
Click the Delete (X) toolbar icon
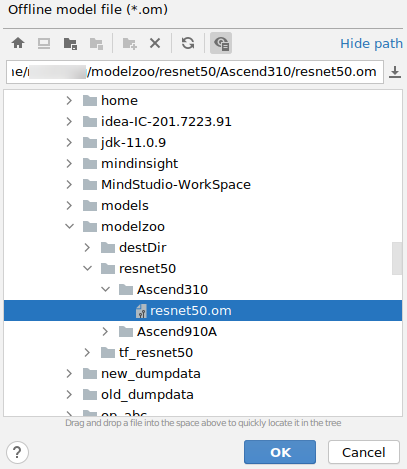click(x=155, y=43)
